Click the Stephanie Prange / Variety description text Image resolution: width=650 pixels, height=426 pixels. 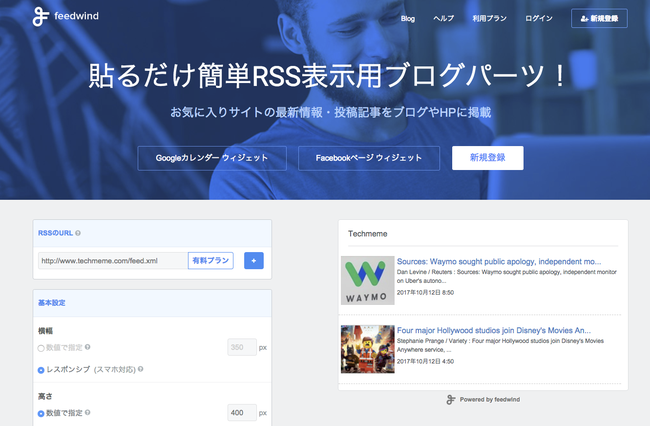[500, 345]
